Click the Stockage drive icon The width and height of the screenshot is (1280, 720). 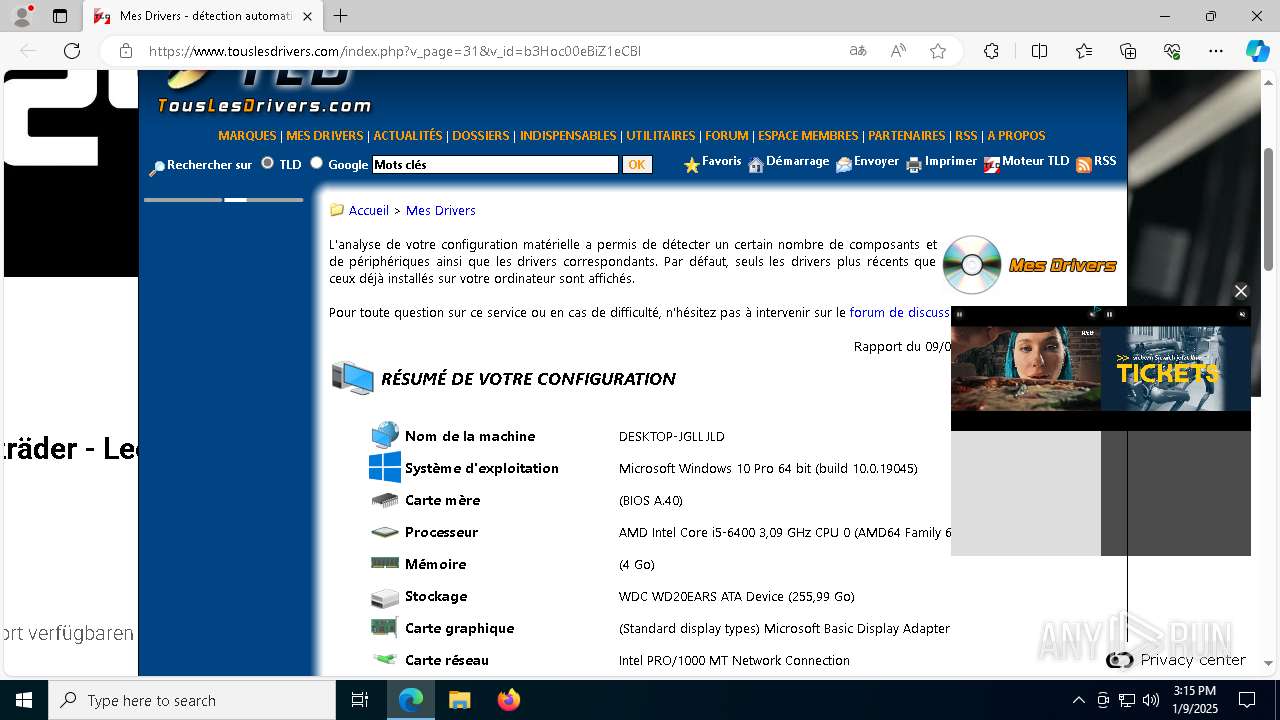pyautogui.click(x=385, y=597)
